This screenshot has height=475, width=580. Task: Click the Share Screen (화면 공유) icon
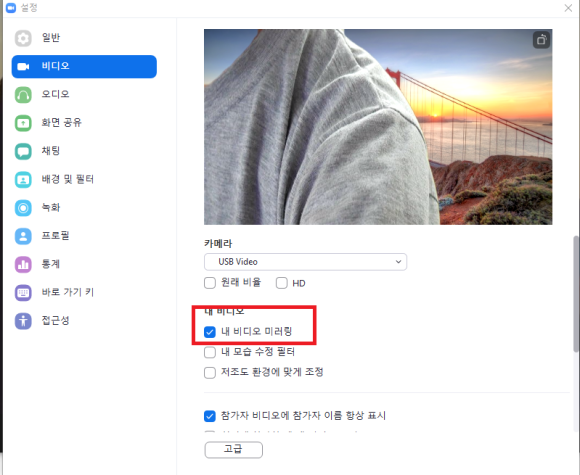pyautogui.click(x=23, y=123)
